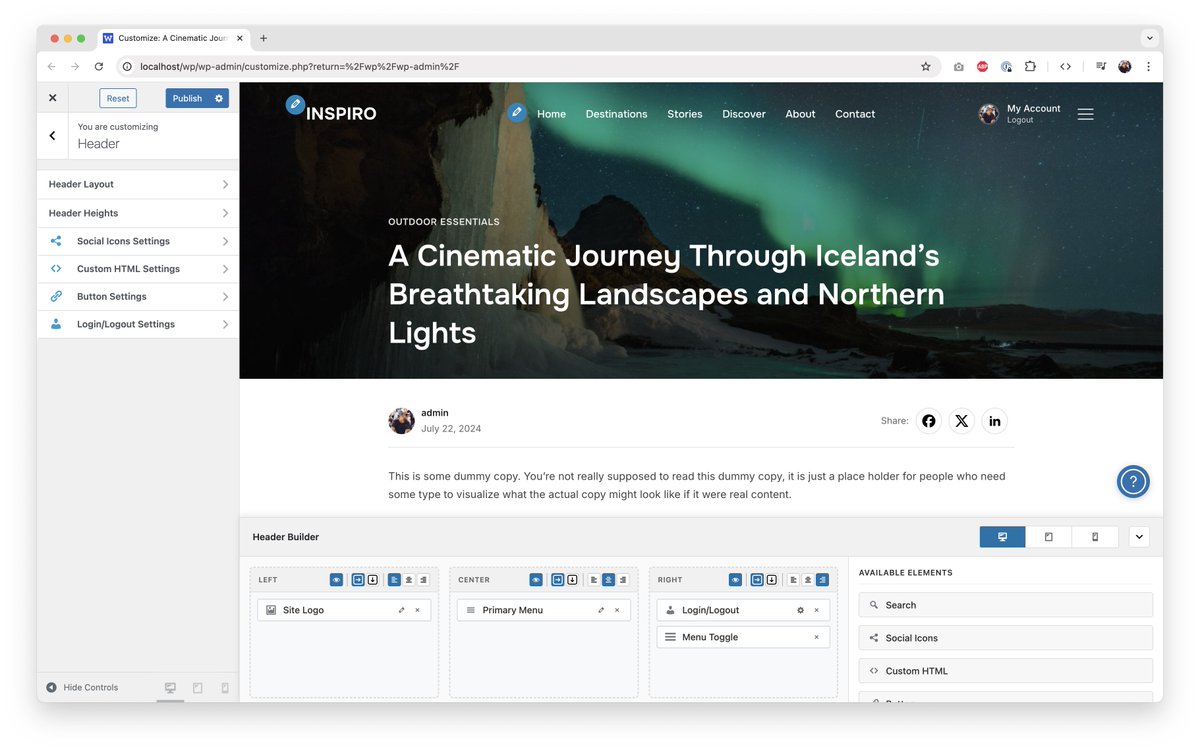Go back from the Header section
This screenshot has width=1200, height=751.
click(52, 136)
